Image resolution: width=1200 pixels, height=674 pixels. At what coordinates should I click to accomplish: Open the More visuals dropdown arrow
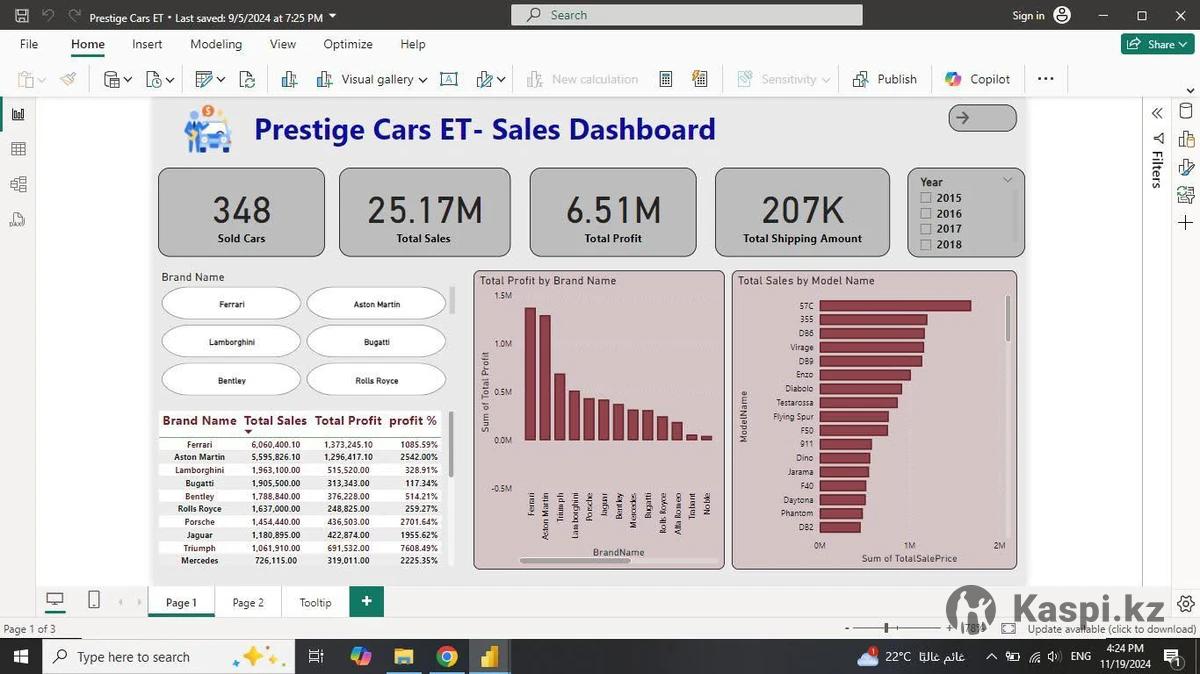point(501,80)
